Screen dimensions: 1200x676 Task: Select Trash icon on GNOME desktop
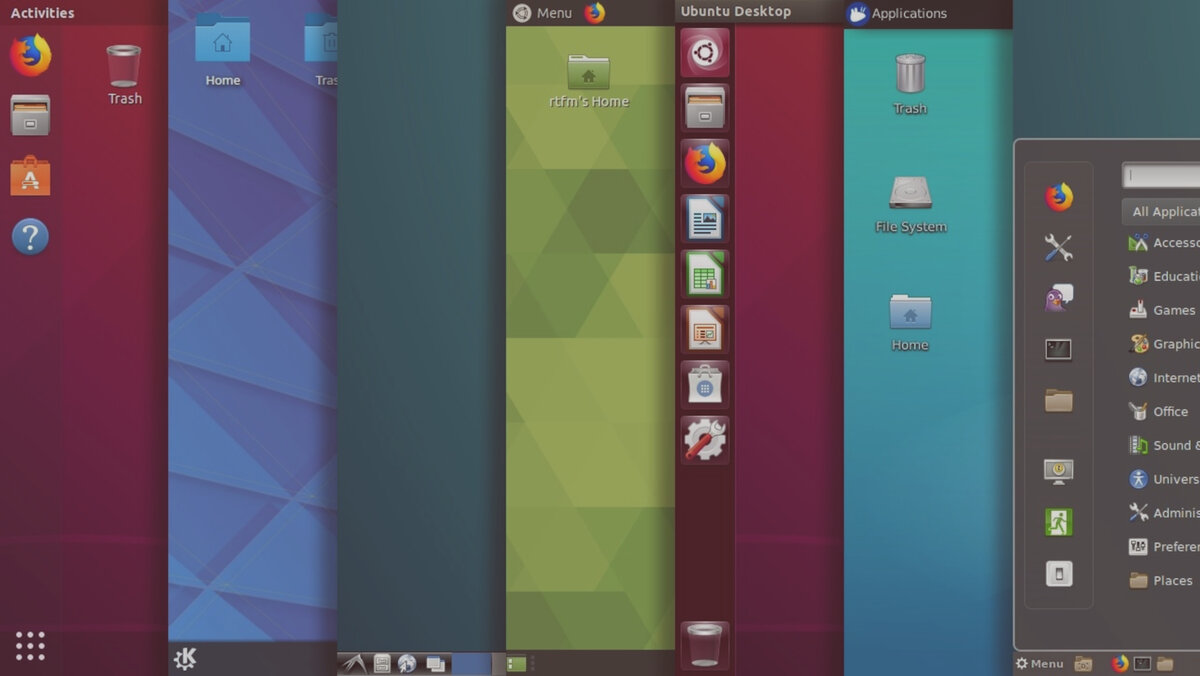(124, 75)
